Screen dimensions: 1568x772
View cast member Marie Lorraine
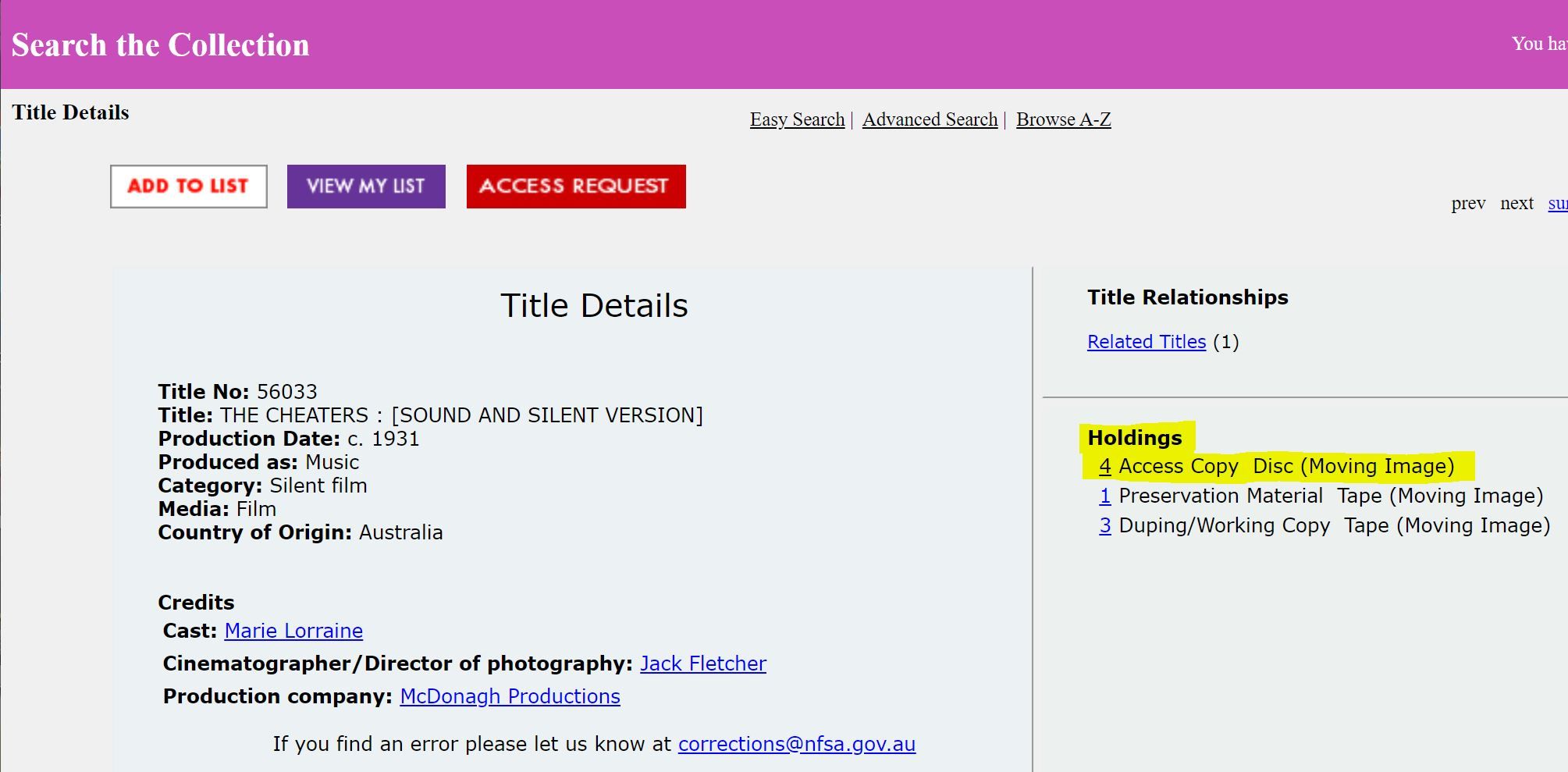[x=293, y=631]
